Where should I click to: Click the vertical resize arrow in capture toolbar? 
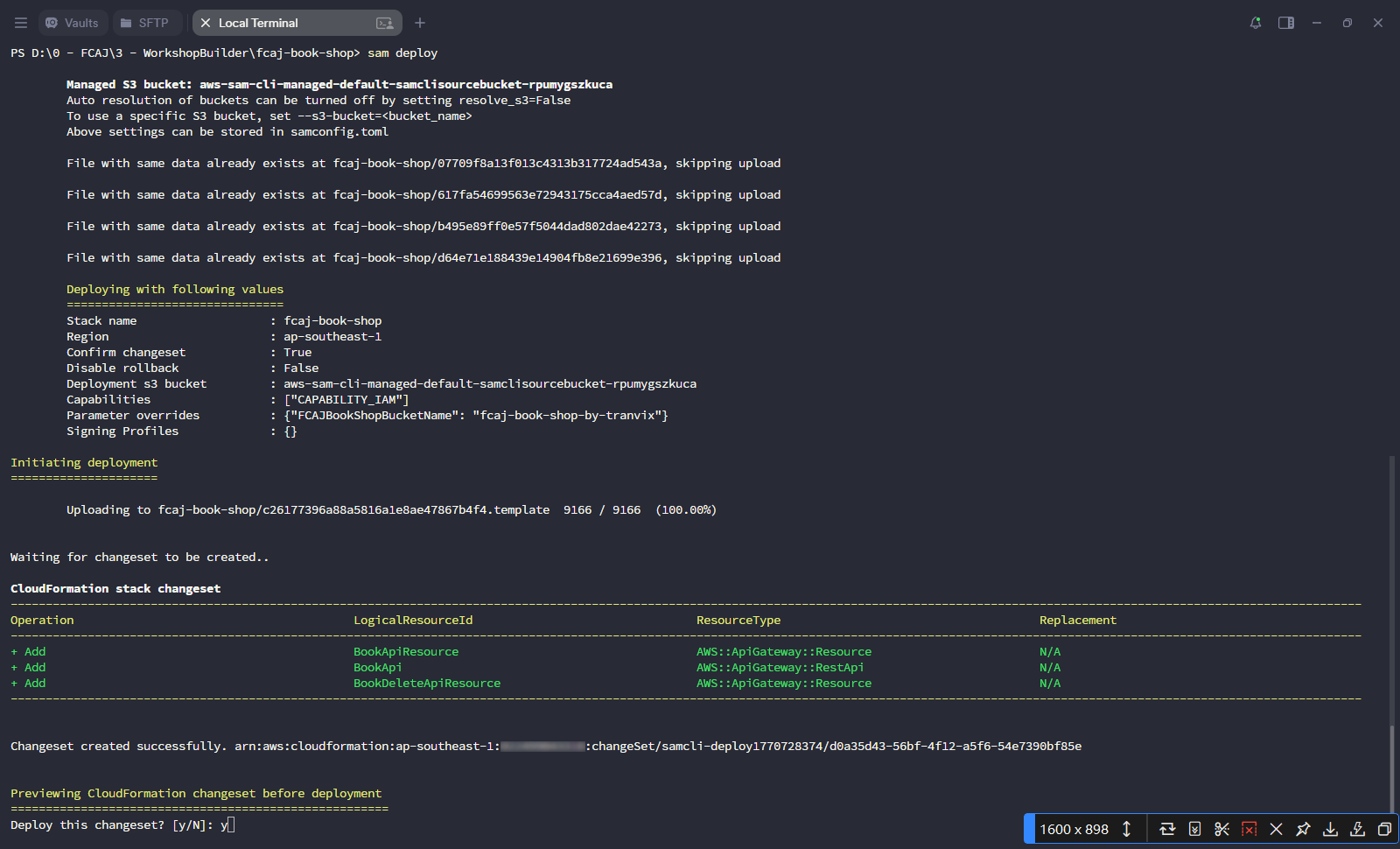tap(1127, 829)
